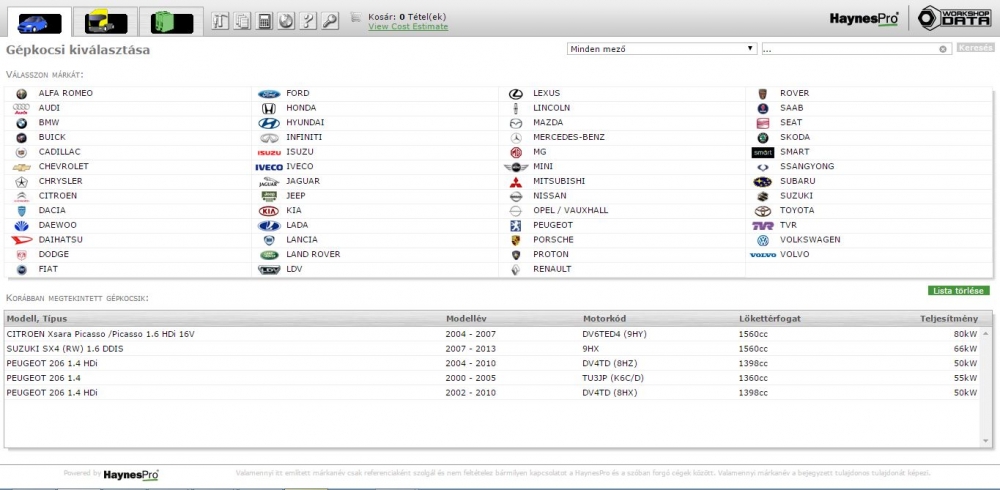Open the View Cost Estimate link
Screen dimensions: 1000x490
(408, 27)
